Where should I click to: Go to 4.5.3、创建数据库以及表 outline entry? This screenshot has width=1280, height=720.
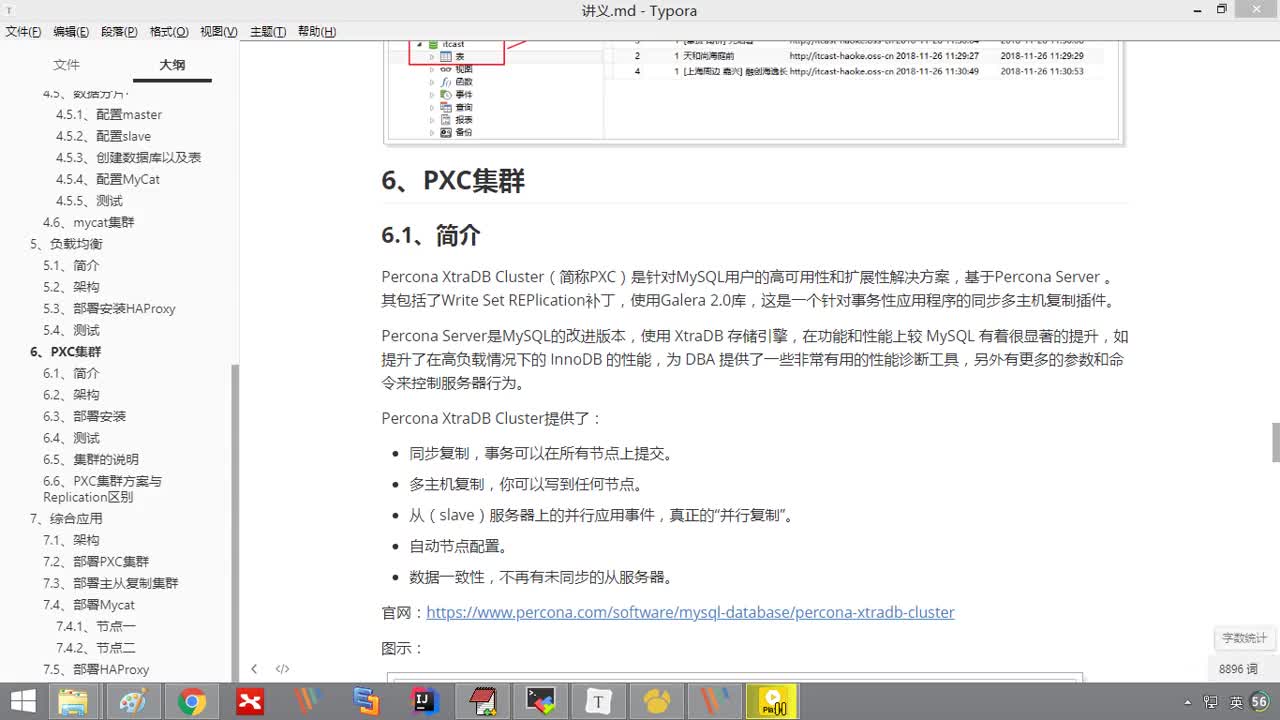(x=129, y=158)
